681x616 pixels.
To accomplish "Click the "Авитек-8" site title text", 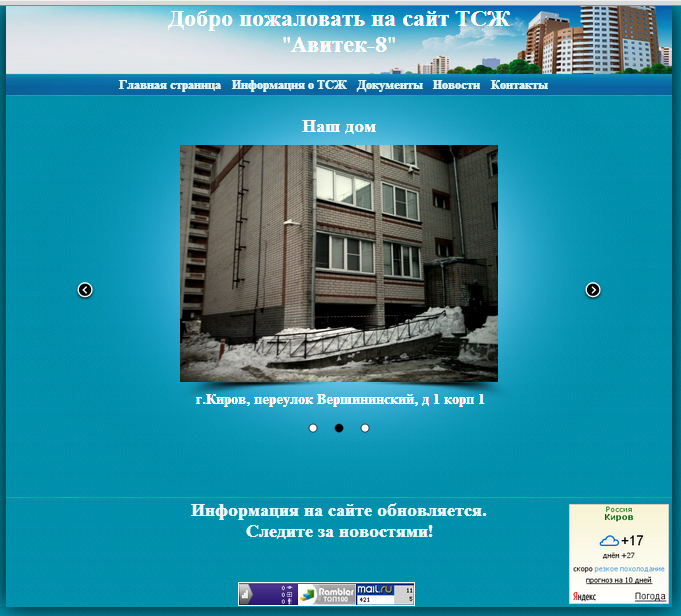I will point(339,44).
